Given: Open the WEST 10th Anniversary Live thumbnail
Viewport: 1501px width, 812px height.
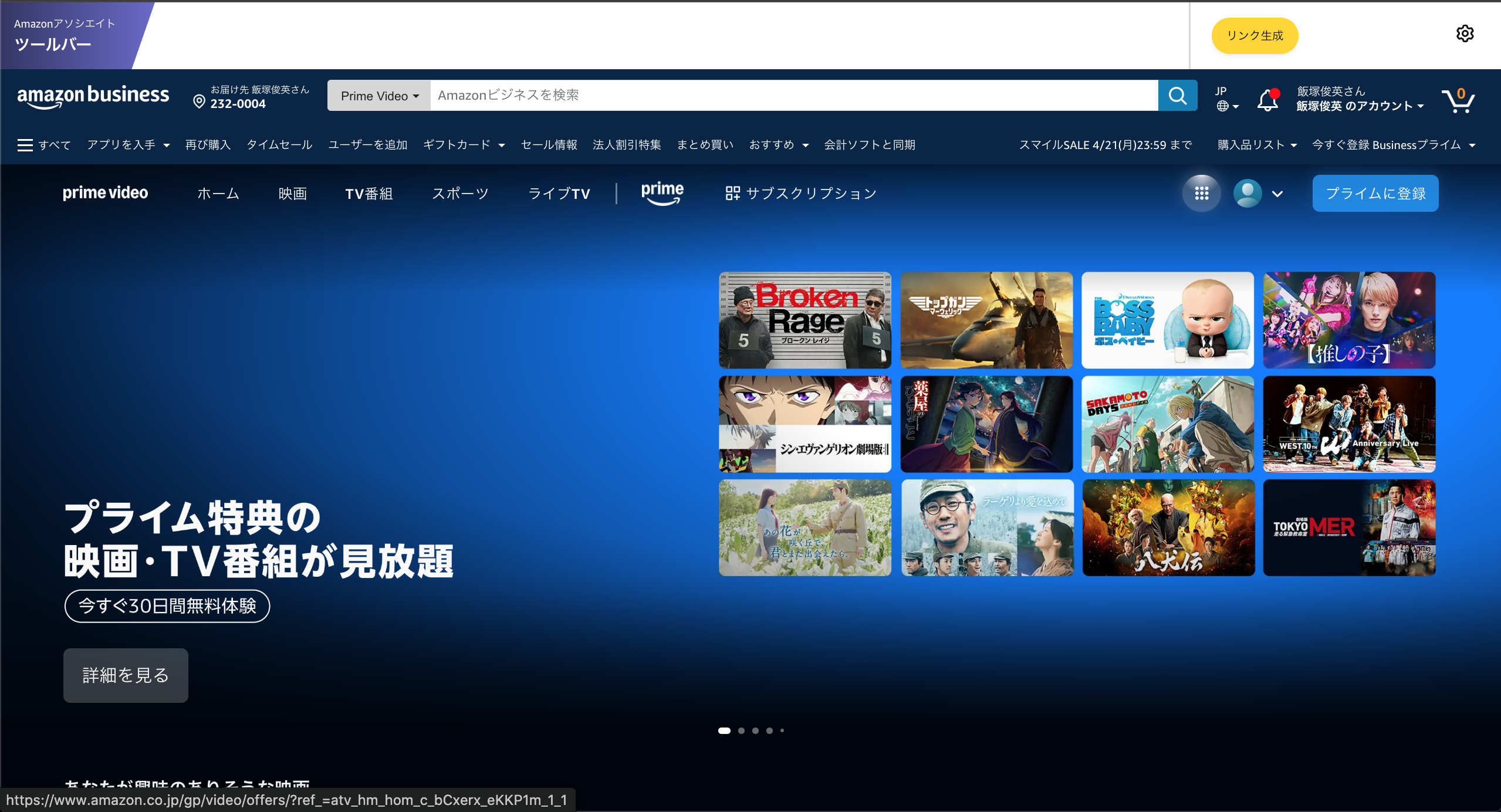Looking at the screenshot, I should coord(1350,424).
